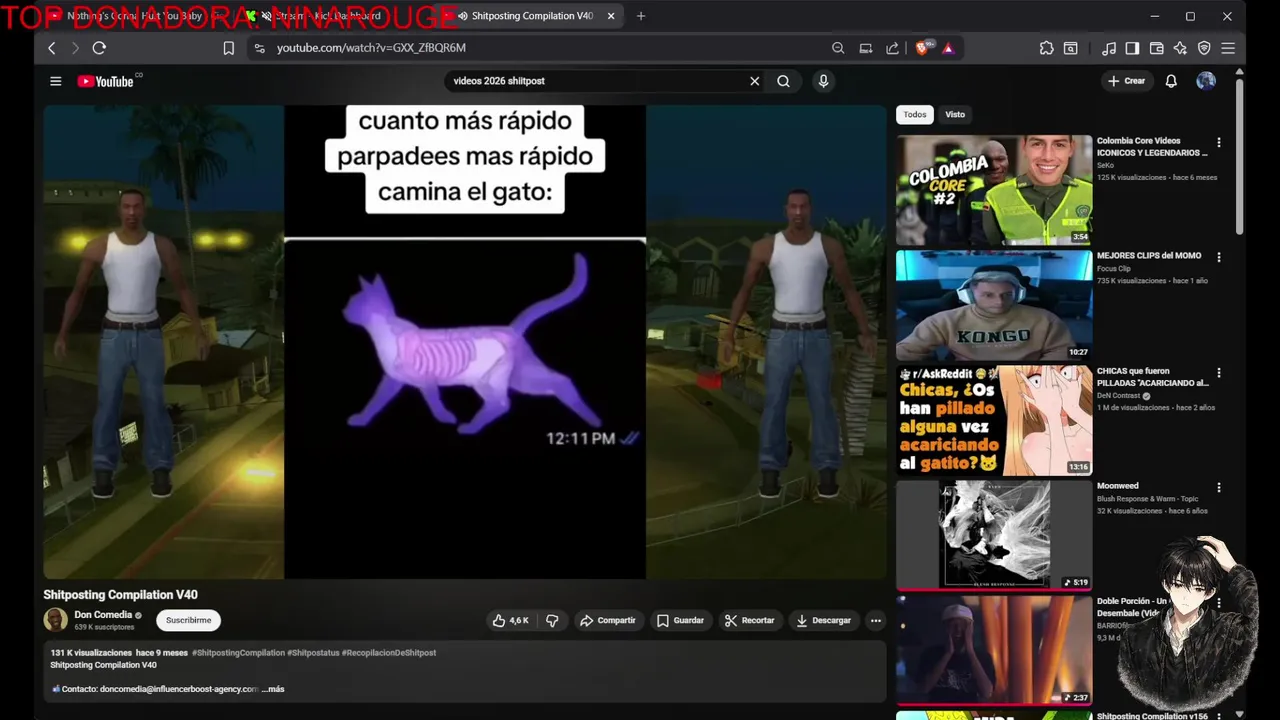Click the zoom-out magnifier in address bar
The height and width of the screenshot is (720, 1280).
[838, 48]
